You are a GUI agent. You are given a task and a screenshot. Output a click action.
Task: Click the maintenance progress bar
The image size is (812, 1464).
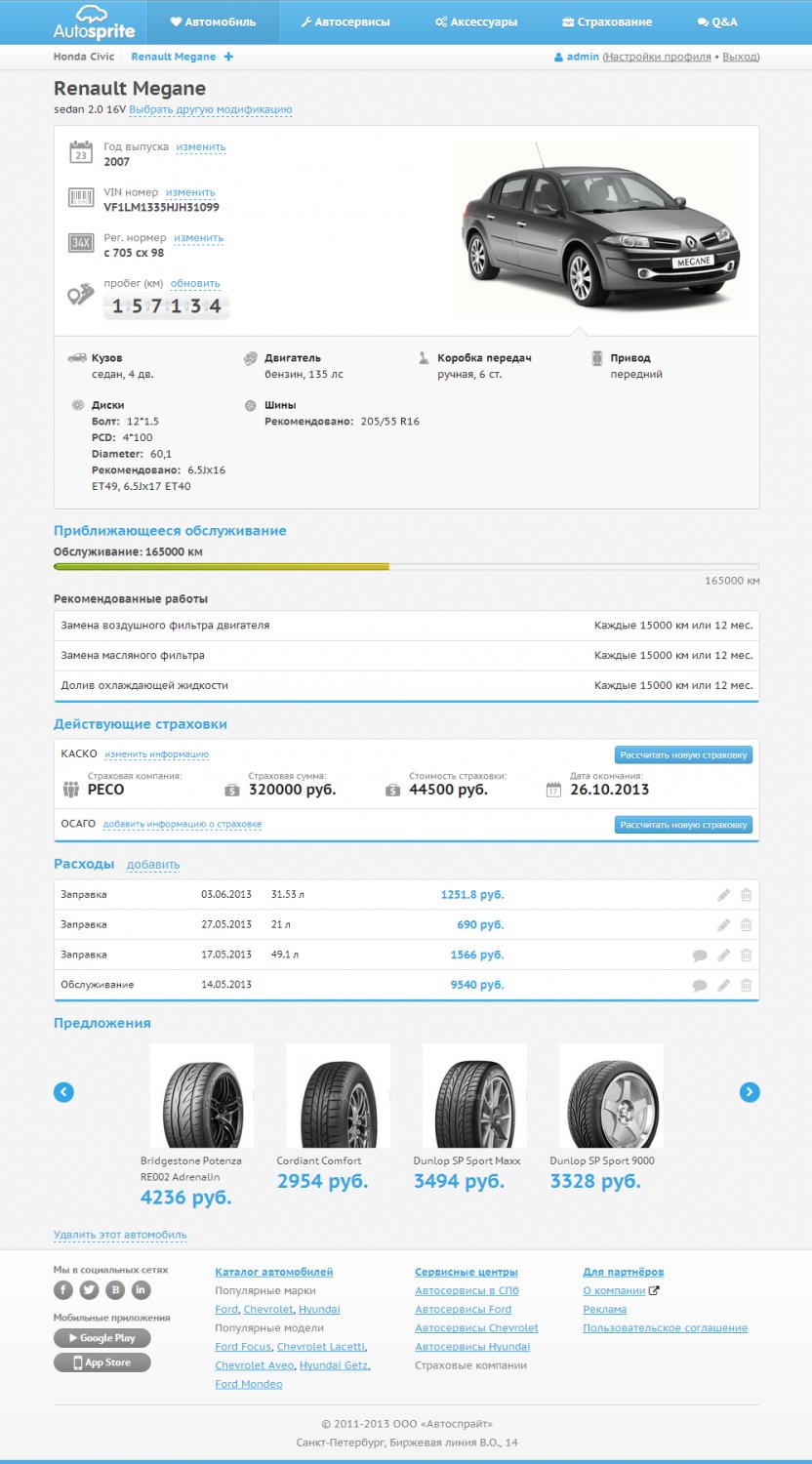coord(406,567)
